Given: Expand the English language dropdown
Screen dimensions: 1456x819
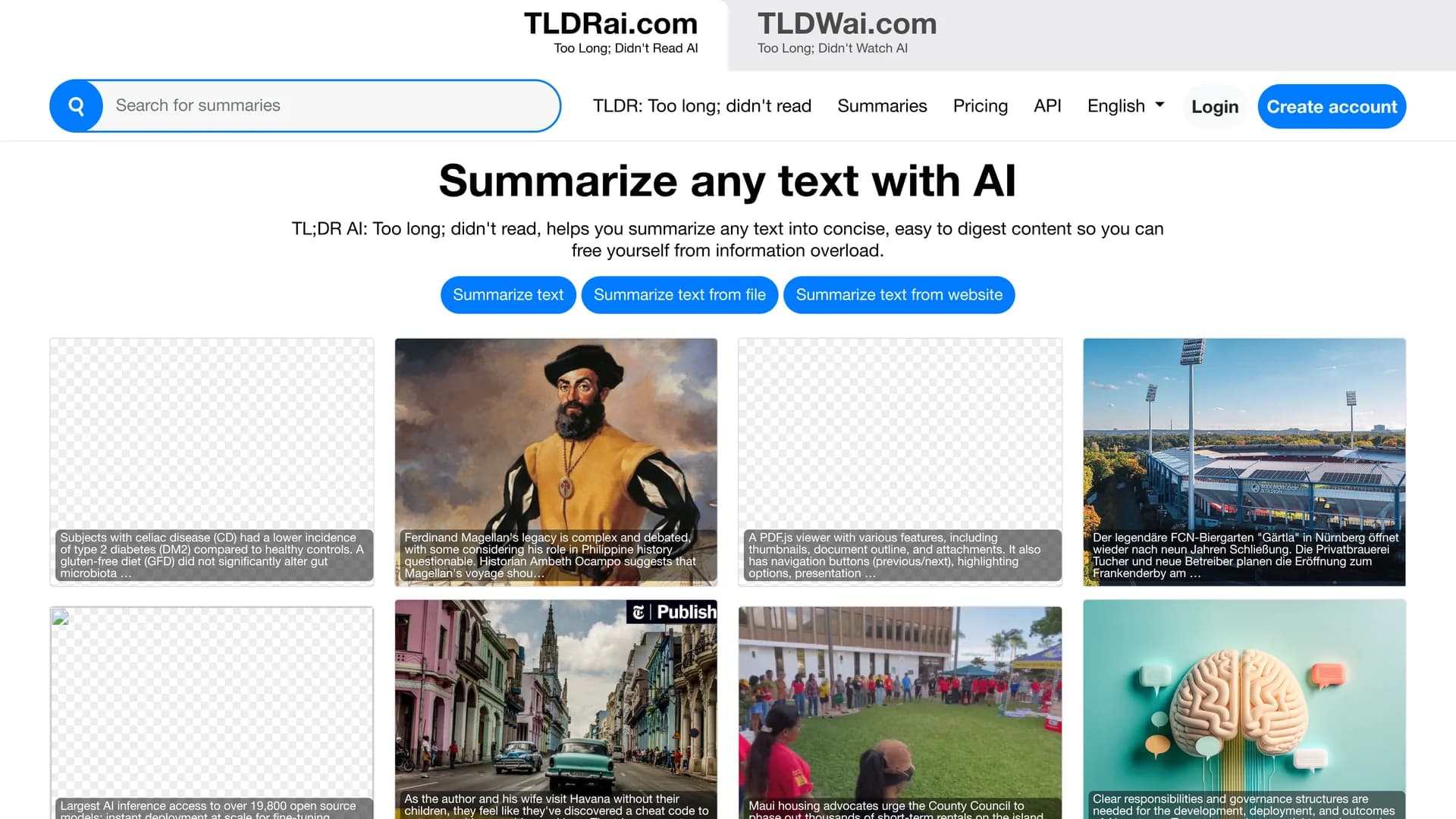Looking at the screenshot, I should [x=1125, y=106].
